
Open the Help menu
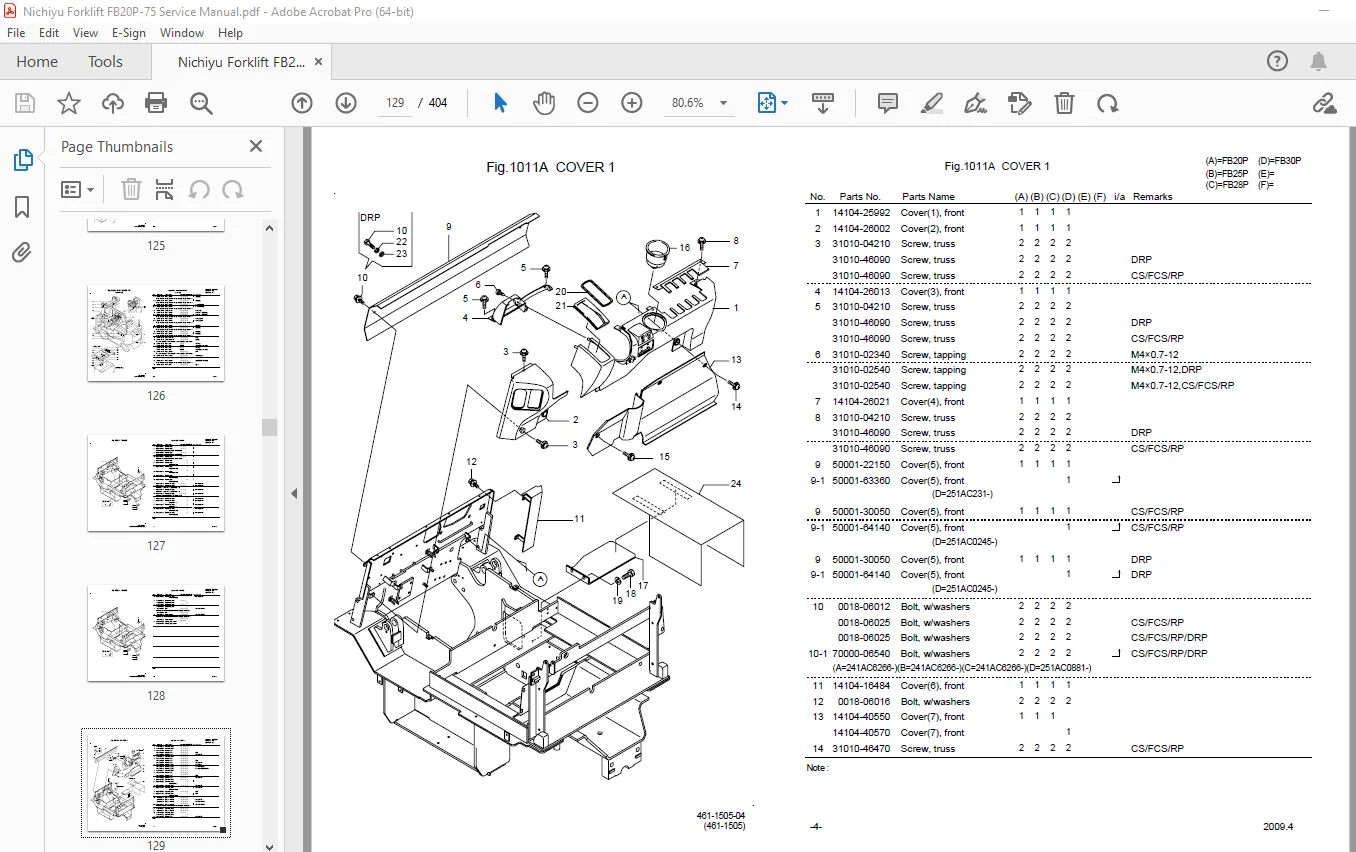coord(230,33)
